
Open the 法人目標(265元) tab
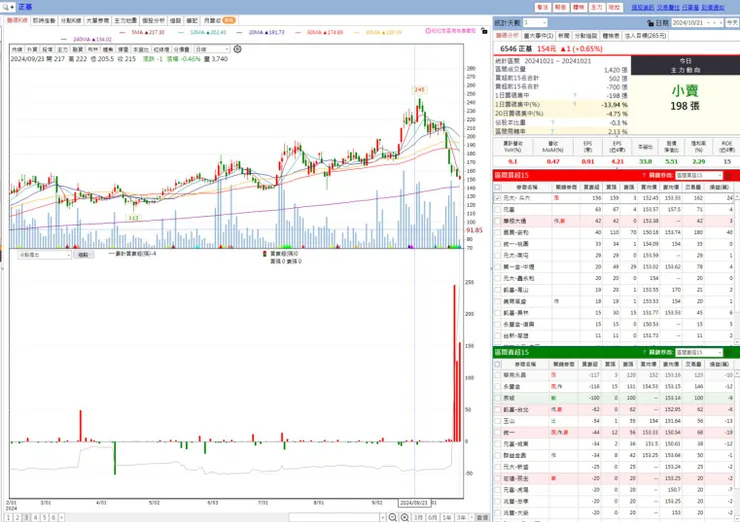645,36
